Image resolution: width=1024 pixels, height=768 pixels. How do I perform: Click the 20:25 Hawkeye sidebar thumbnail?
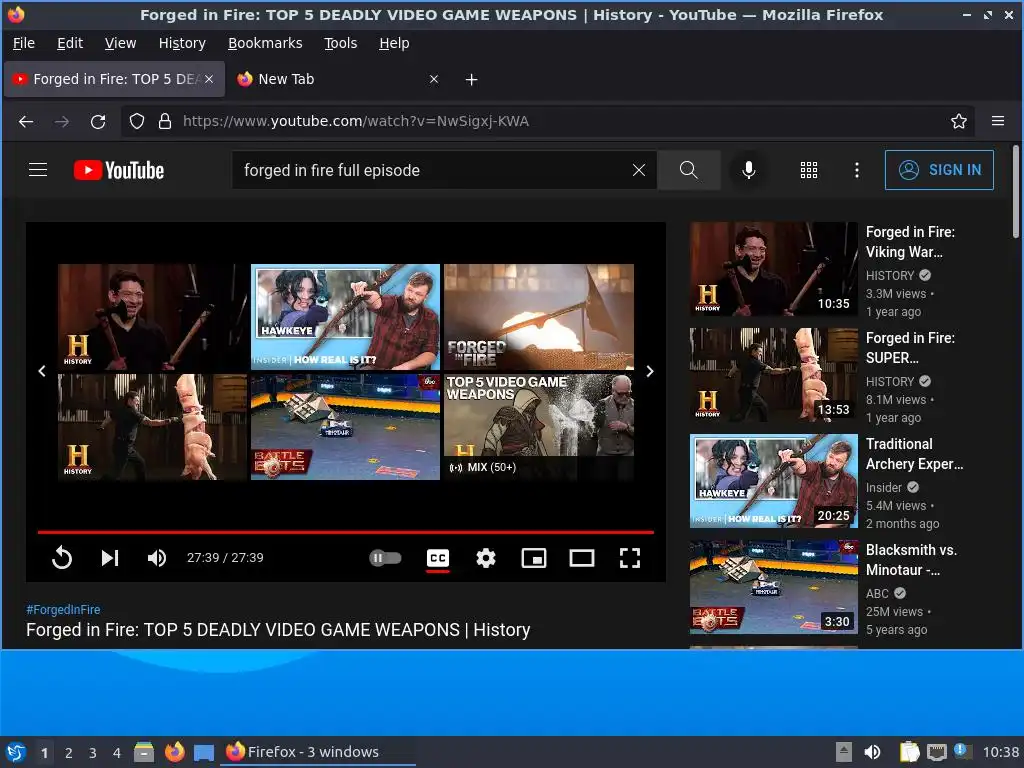(774, 481)
